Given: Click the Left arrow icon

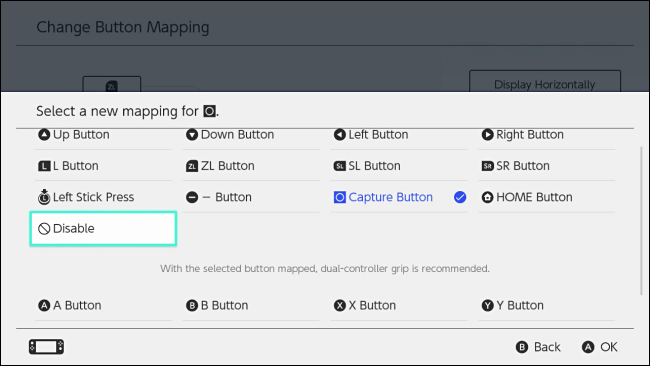Looking at the screenshot, I should [x=340, y=135].
